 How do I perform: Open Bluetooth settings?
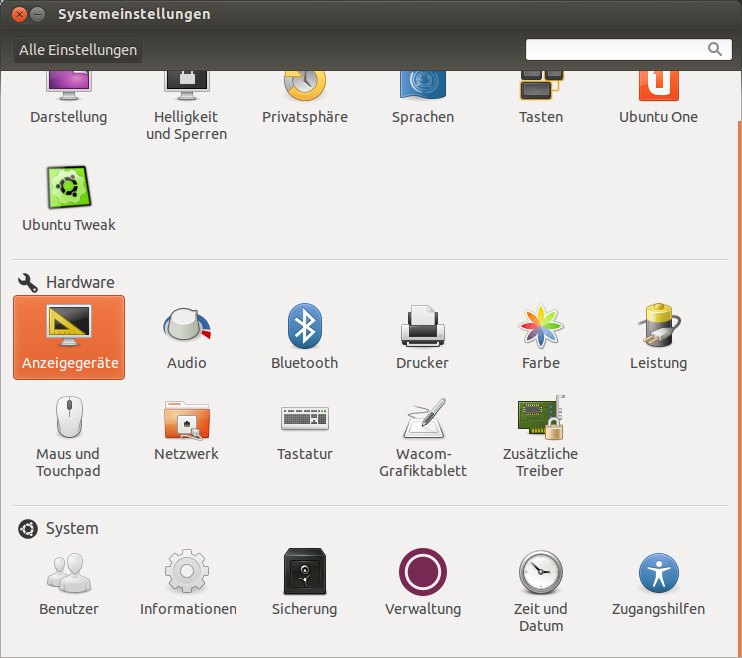point(305,337)
